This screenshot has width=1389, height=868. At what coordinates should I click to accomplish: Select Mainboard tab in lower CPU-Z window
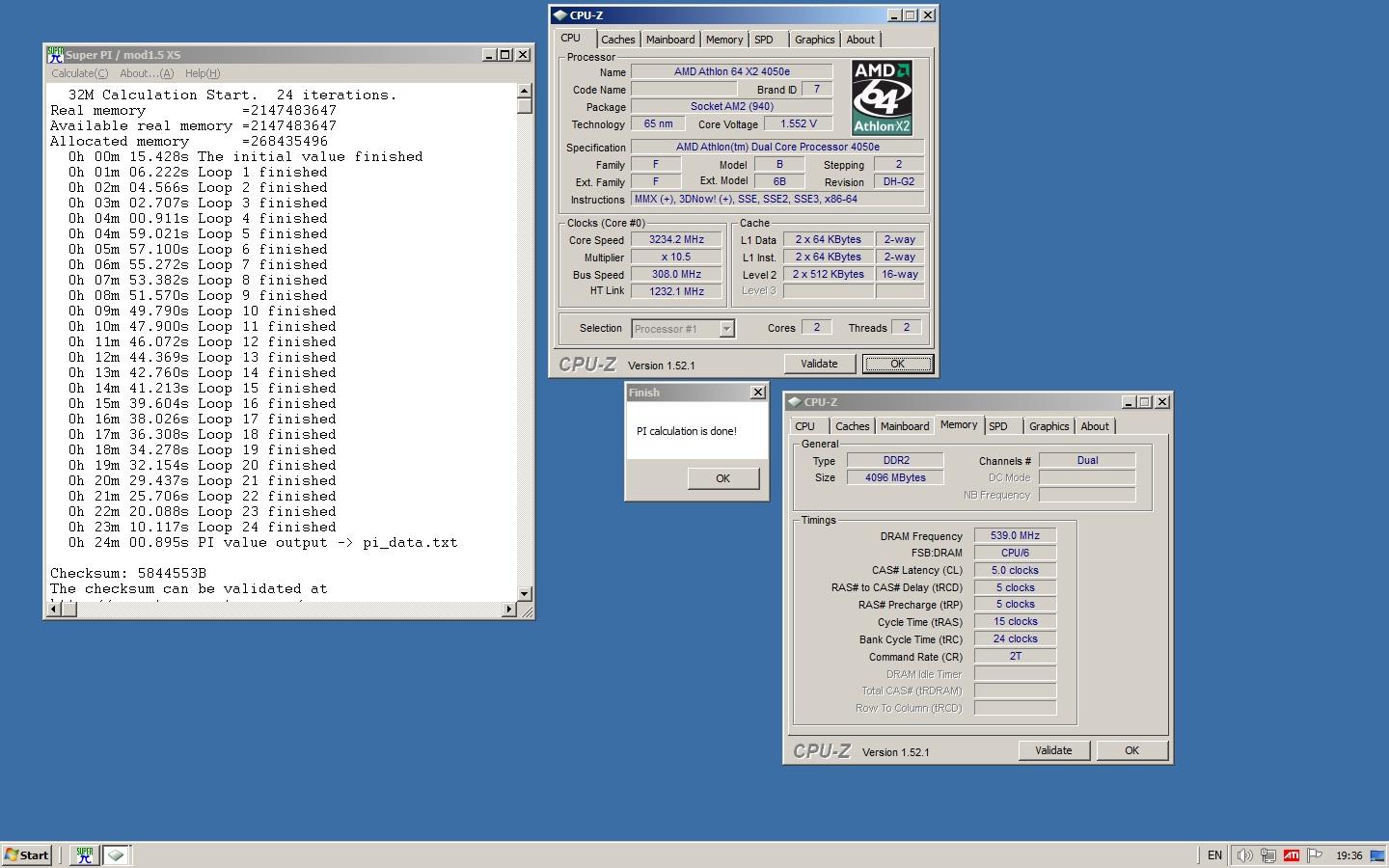click(x=905, y=426)
